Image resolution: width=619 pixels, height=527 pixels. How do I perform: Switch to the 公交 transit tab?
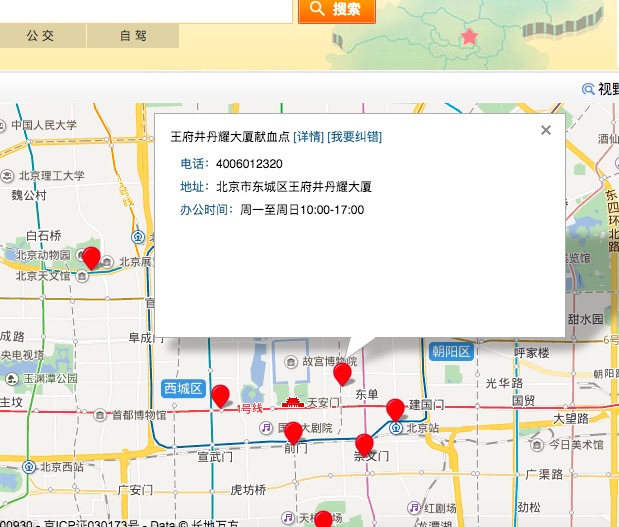click(x=41, y=36)
